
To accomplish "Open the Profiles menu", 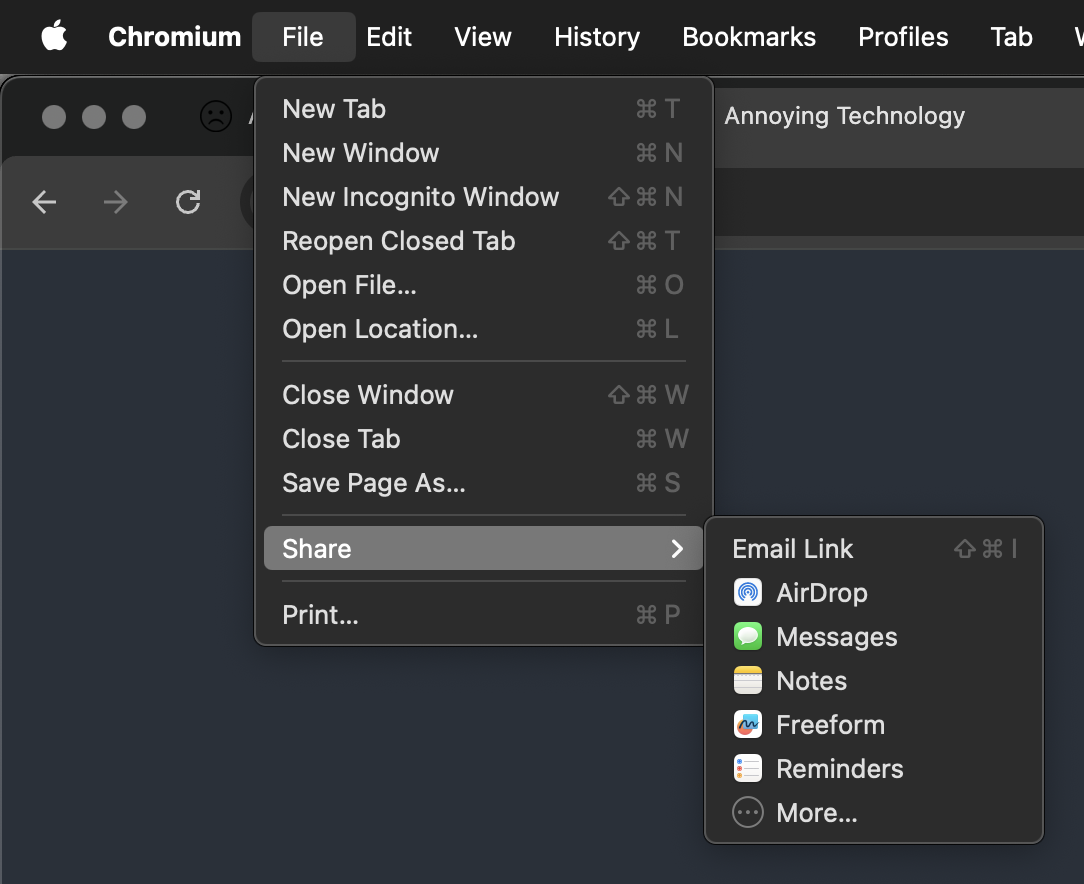I will pyautogui.click(x=903, y=37).
